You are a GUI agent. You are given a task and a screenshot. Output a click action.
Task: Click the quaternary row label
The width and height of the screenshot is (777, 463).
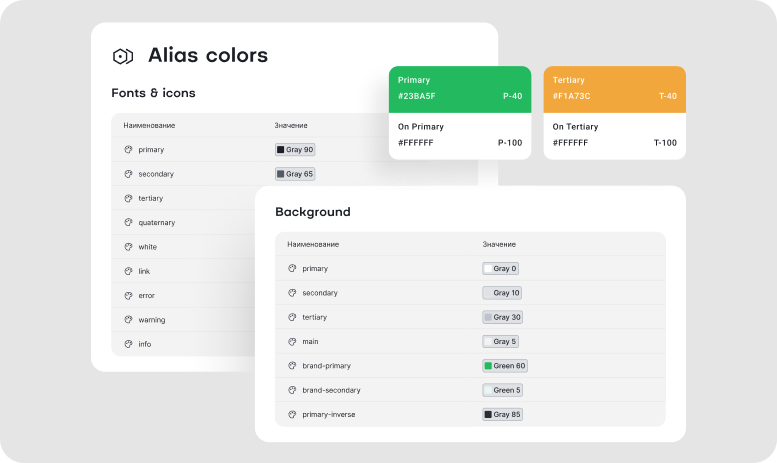pos(157,223)
